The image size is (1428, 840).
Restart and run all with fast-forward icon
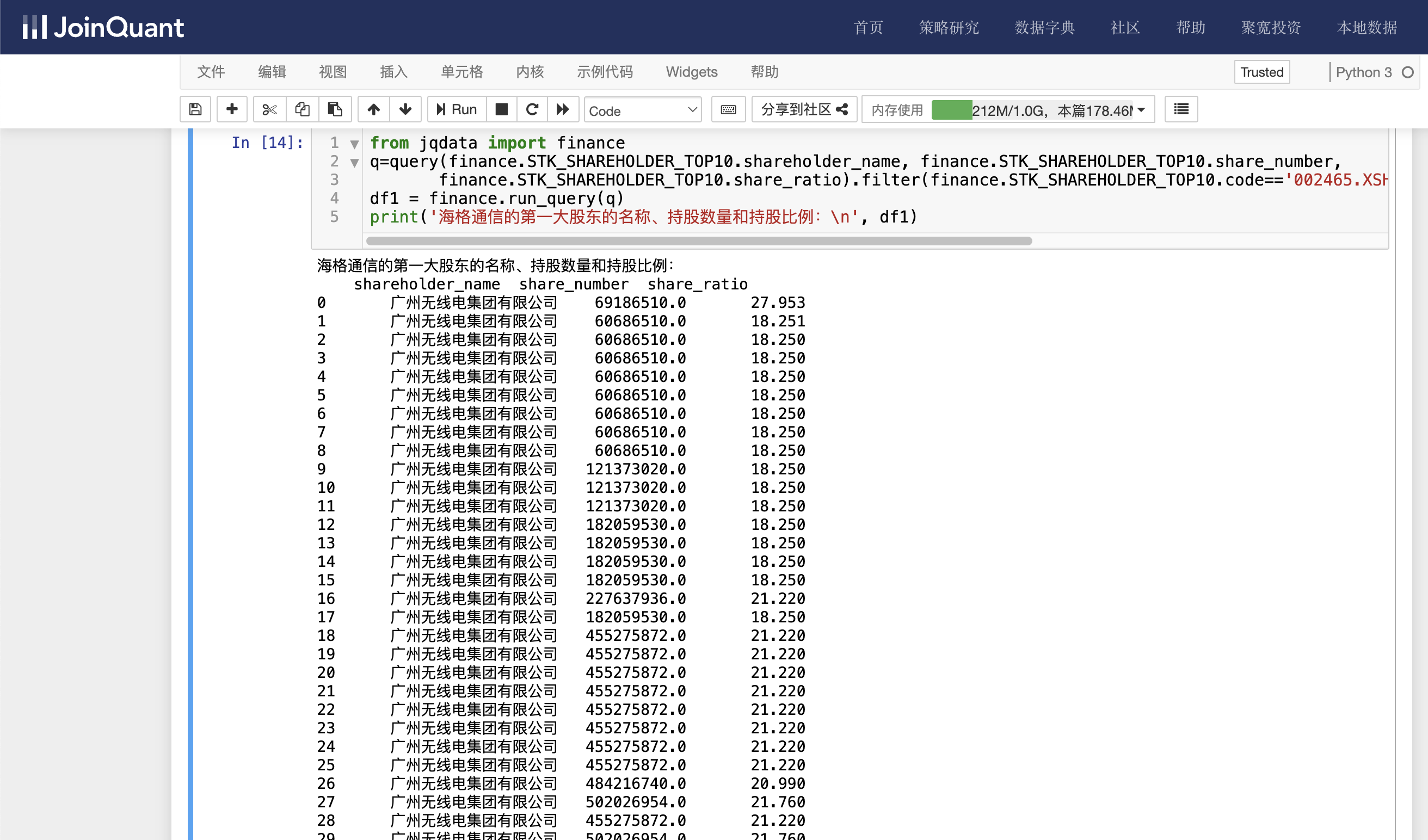(563, 109)
